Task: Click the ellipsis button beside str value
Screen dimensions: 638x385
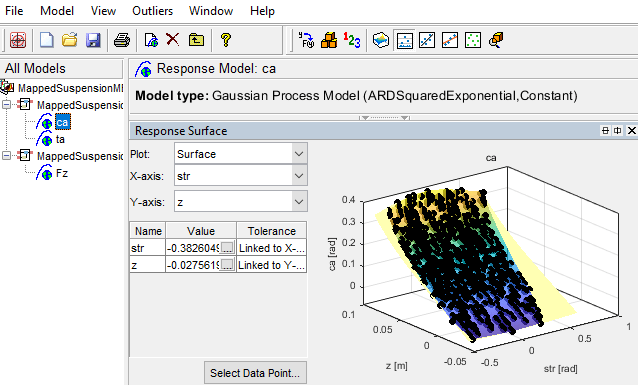Action: pyautogui.click(x=227, y=247)
